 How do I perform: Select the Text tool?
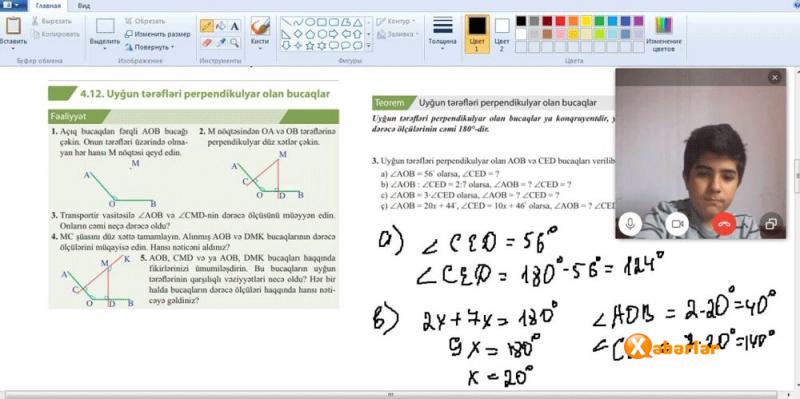coord(234,25)
